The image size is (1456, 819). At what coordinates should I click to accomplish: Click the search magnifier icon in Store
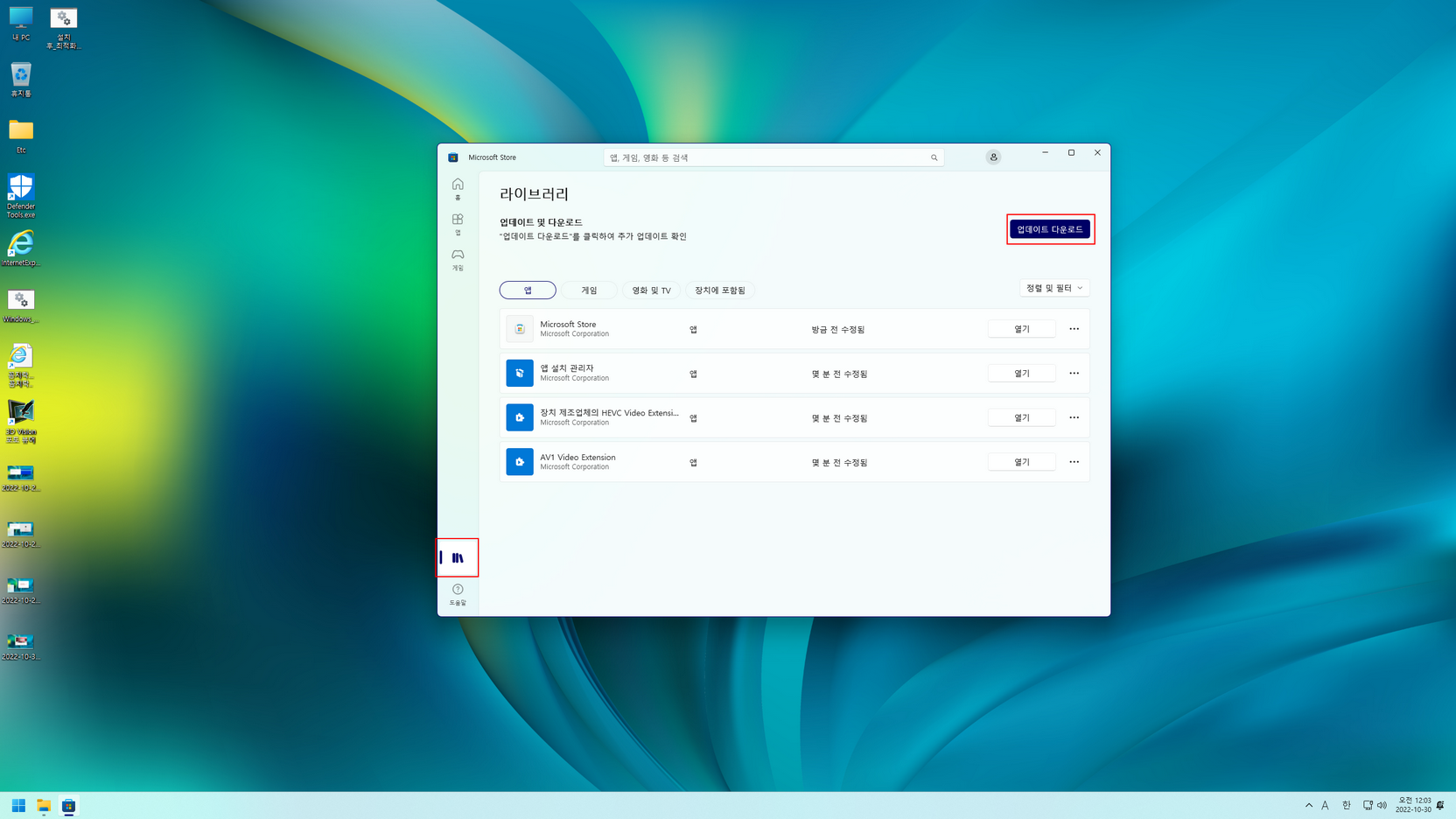coord(934,157)
